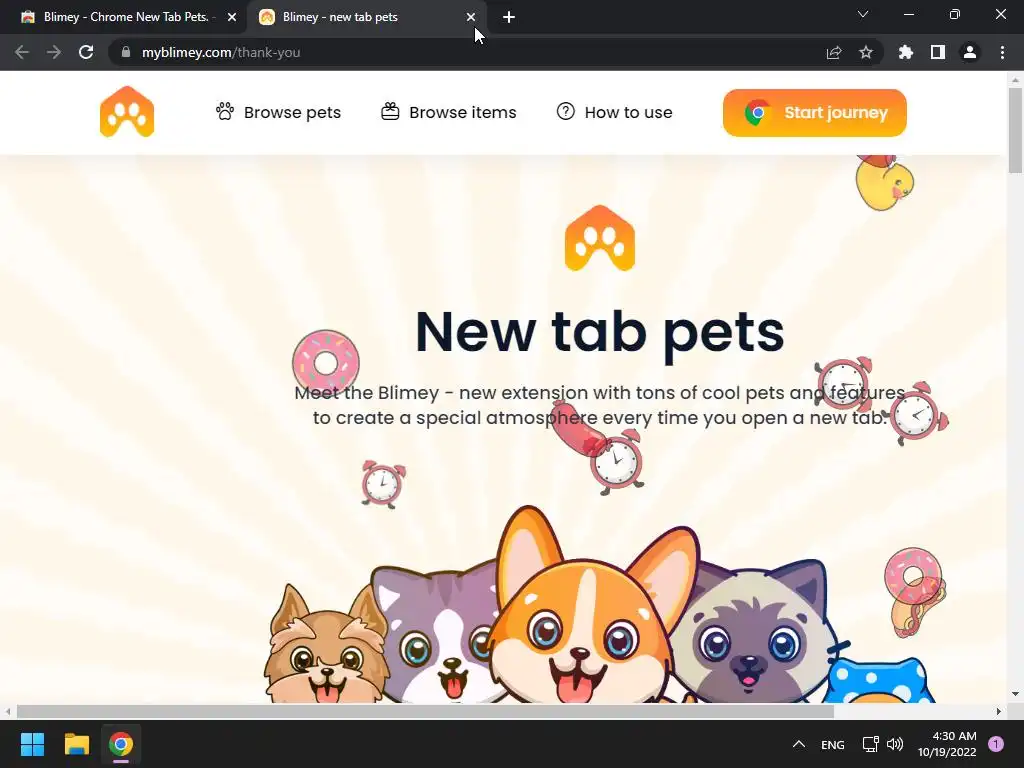Click the blue polka dot pet

coord(878,681)
